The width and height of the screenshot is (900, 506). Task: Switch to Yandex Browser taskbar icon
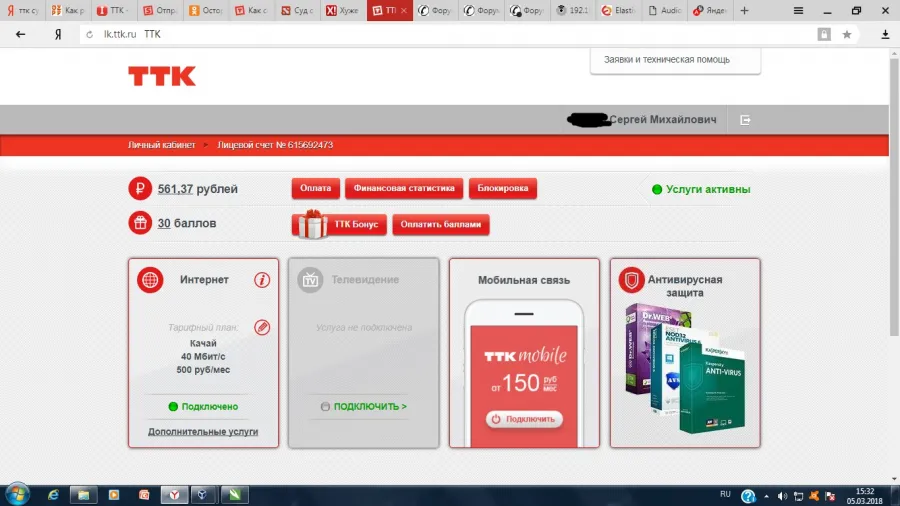(174, 495)
